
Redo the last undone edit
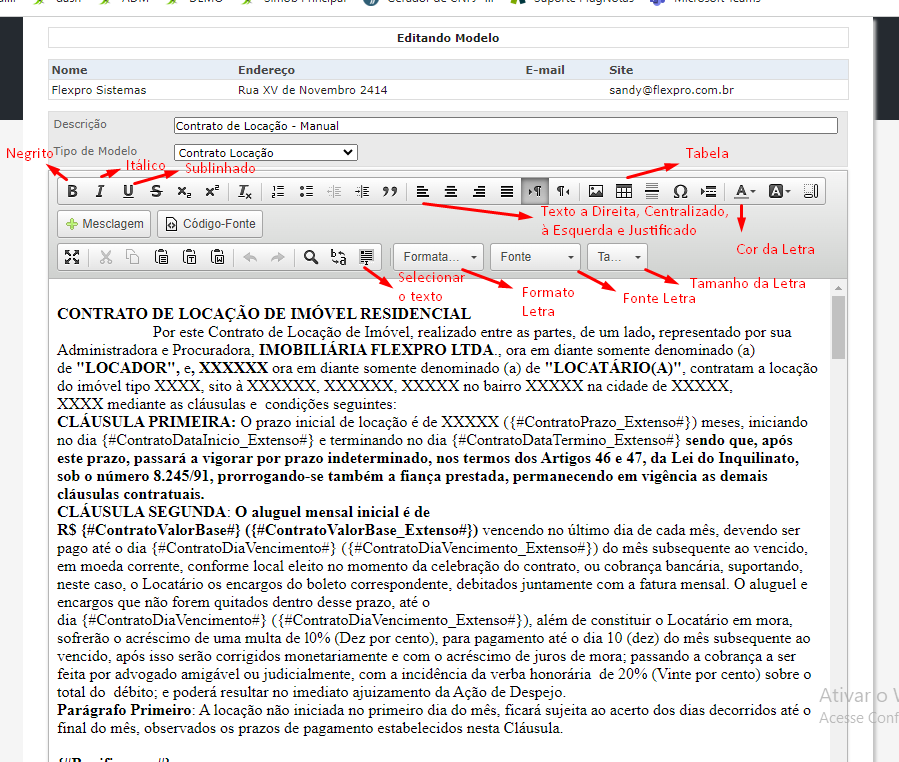click(x=278, y=257)
